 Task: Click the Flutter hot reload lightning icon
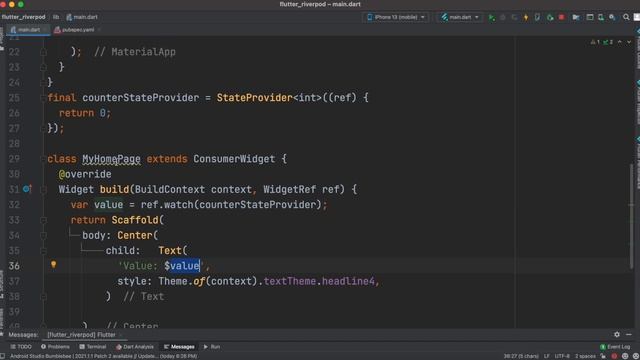tap(526, 17)
